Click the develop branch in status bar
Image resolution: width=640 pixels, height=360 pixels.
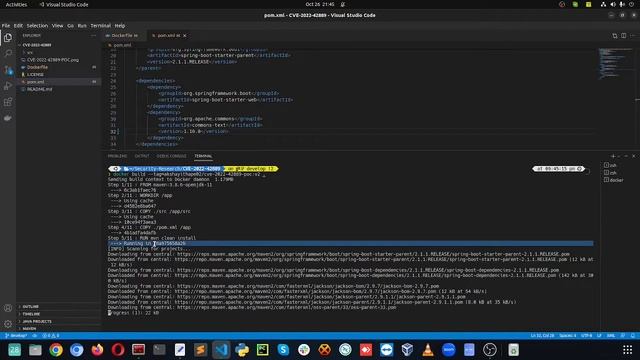pyautogui.click(x=16, y=336)
